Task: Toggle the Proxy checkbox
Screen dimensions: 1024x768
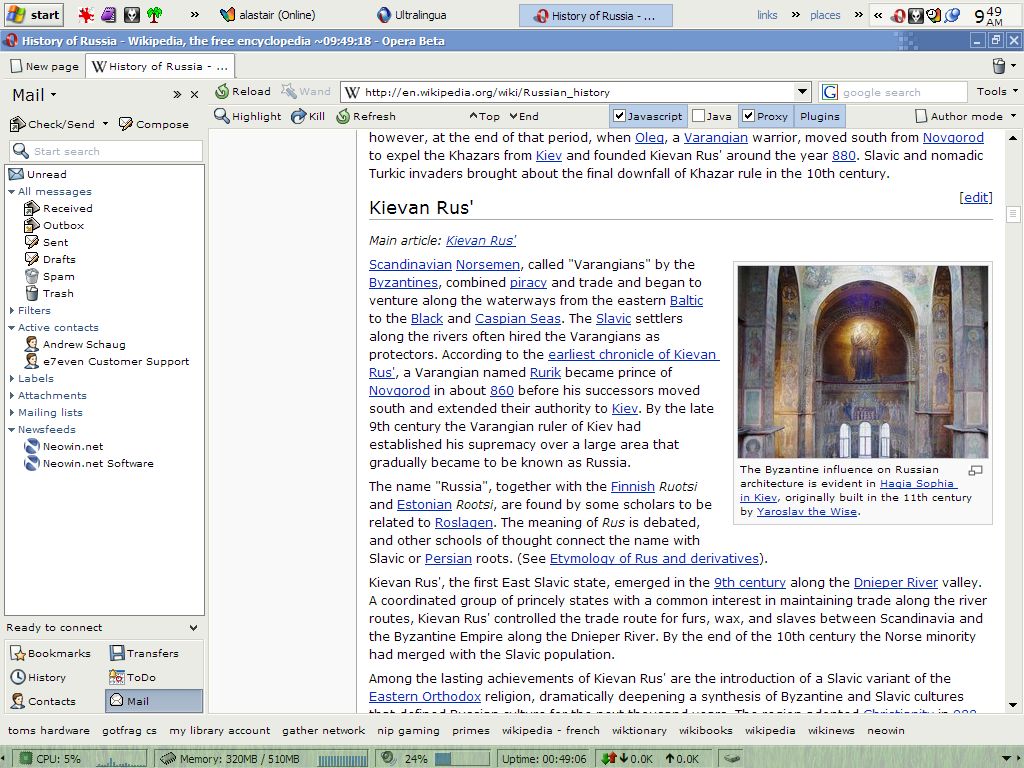Action: click(748, 117)
